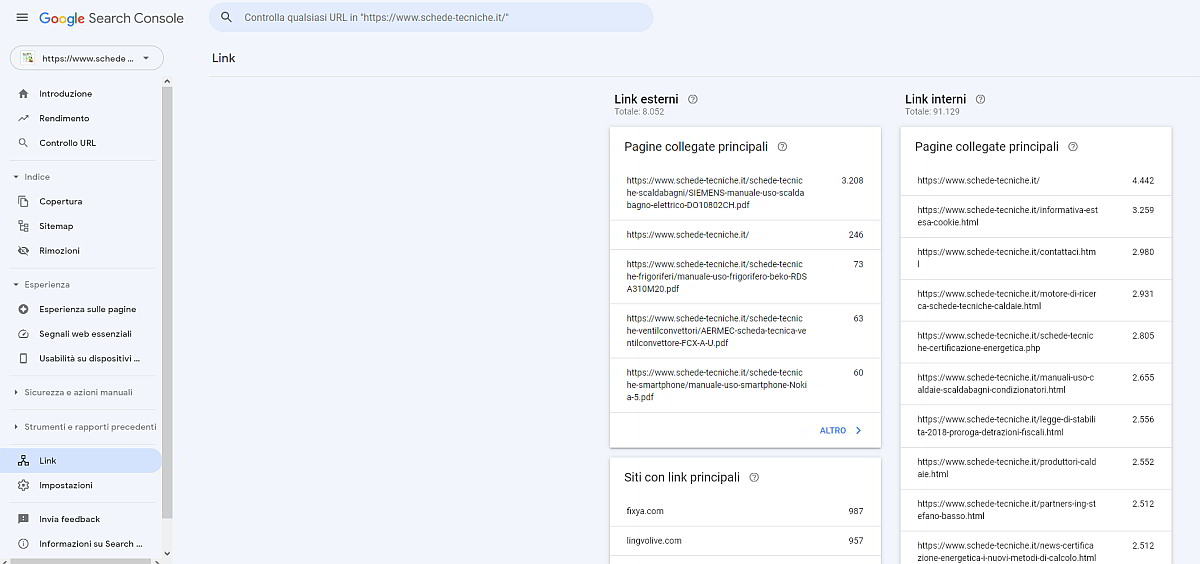Click the Rimozioni crossed-eye icon

(23, 251)
